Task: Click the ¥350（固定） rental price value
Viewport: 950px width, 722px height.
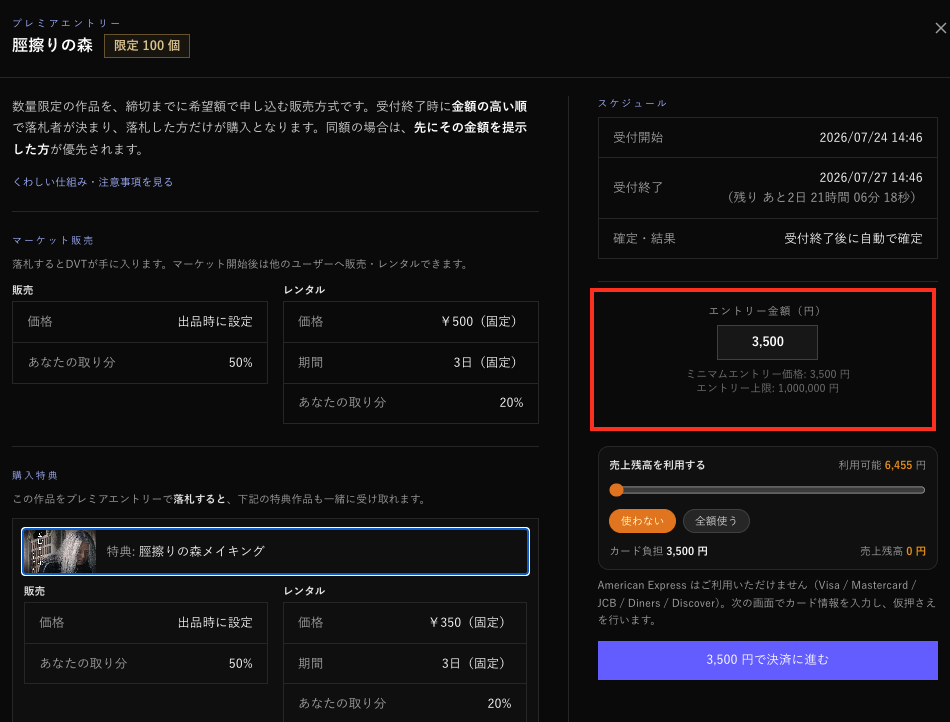Action: [x=470, y=623]
